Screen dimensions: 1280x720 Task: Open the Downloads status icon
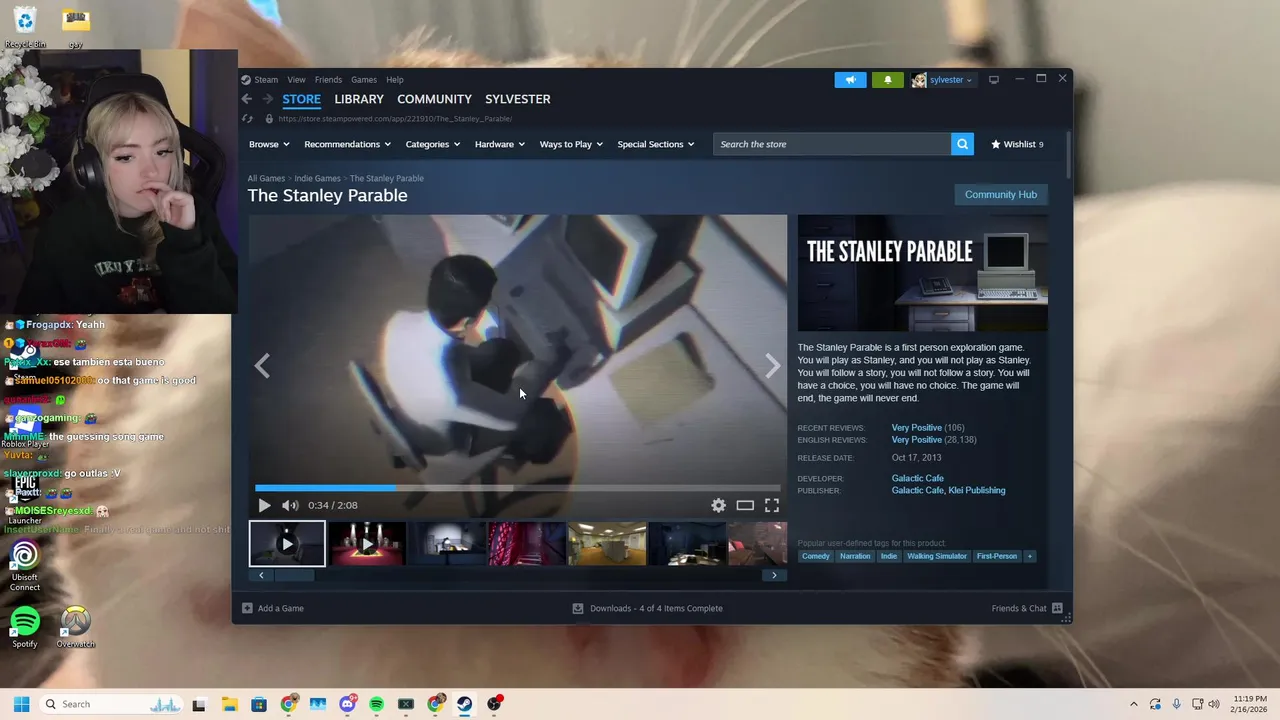click(577, 608)
